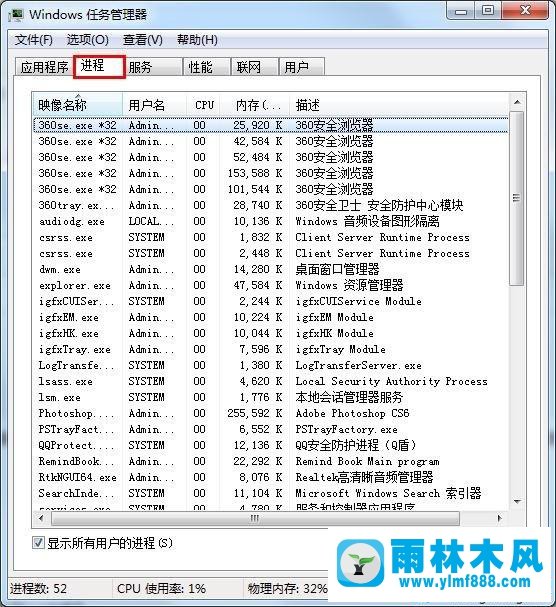The image size is (556, 607).
Task: Select the csrss.exe row using 1,832 K
Action: click(271, 237)
